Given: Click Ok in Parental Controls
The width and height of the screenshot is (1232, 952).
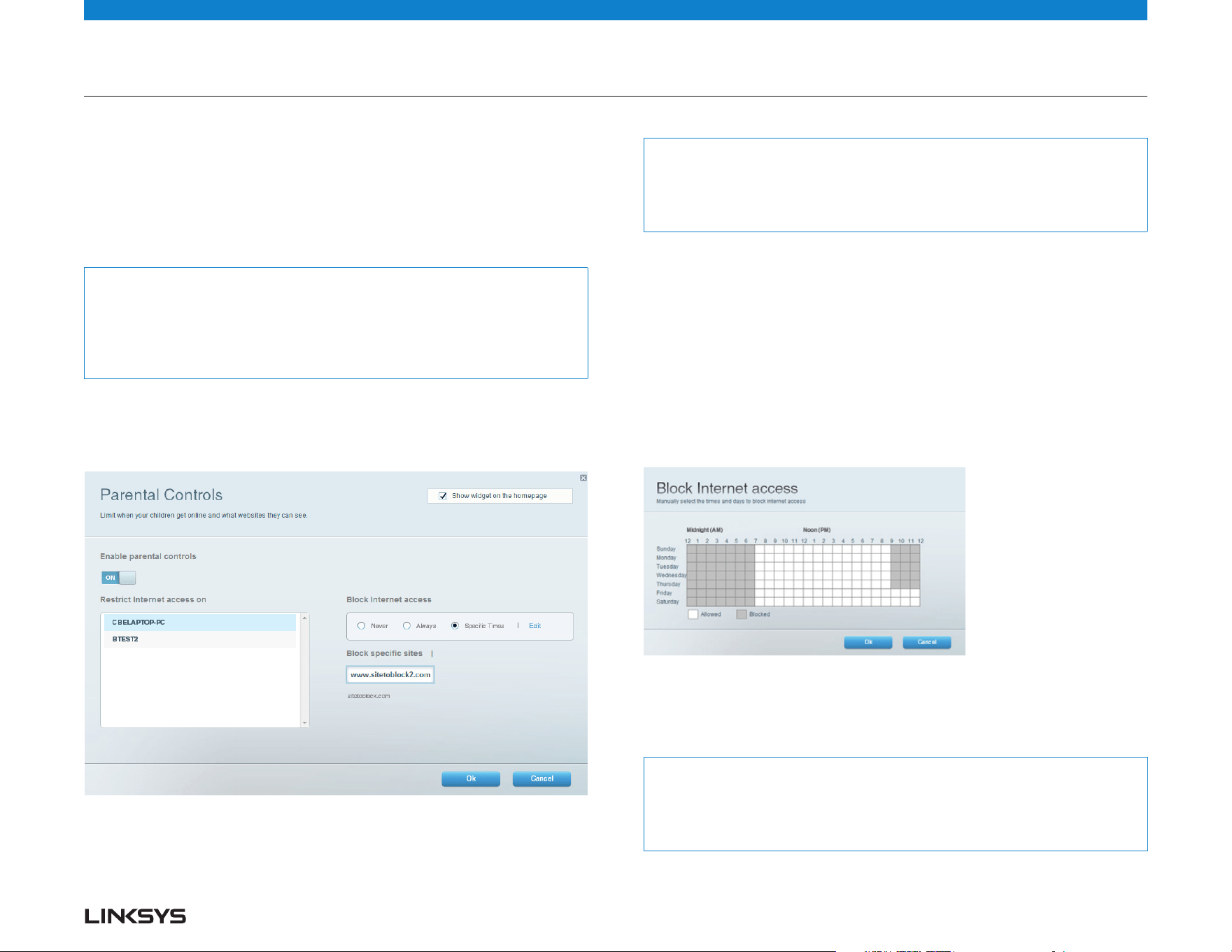Looking at the screenshot, I should 471,779.
